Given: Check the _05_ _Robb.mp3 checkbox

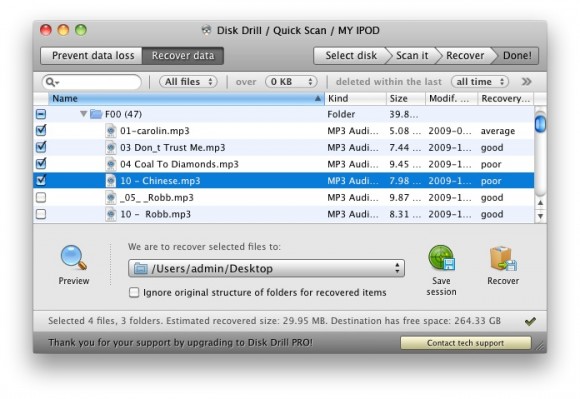Looking at the screenshot, I should (41, 197).
